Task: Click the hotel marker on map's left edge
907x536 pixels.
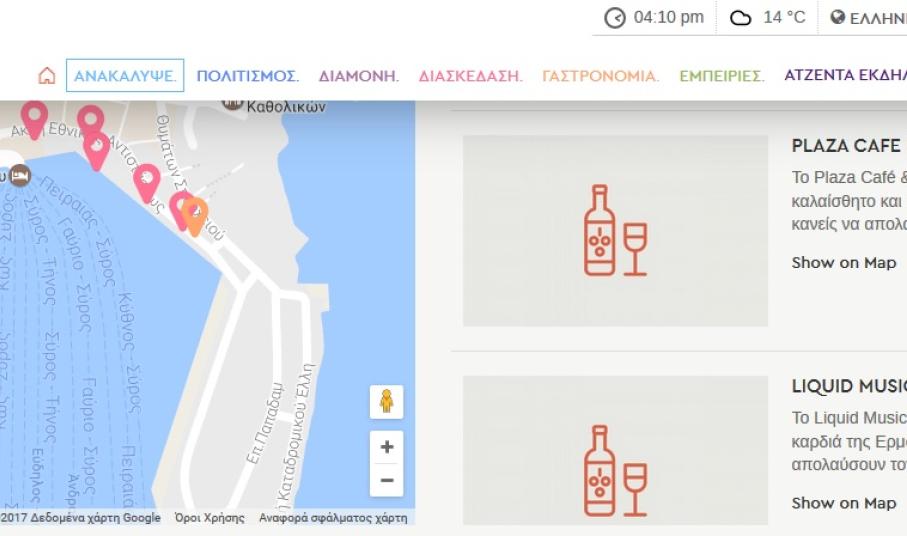Action: pyautogui.click(x=19, y=175)
